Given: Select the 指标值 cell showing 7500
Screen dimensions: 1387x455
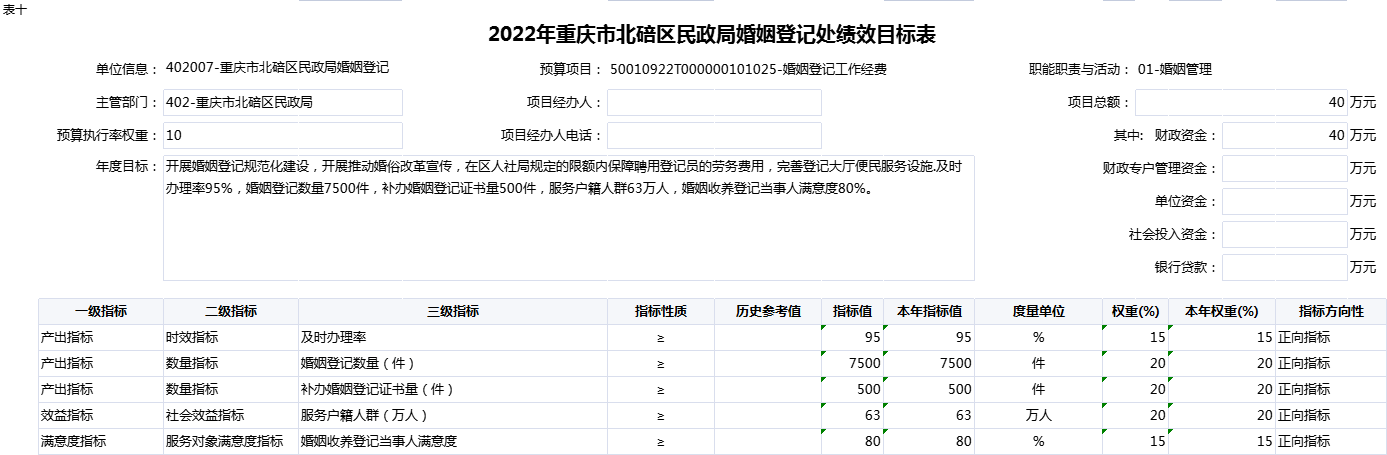Looking at the screenshot, I should point(851,364).
